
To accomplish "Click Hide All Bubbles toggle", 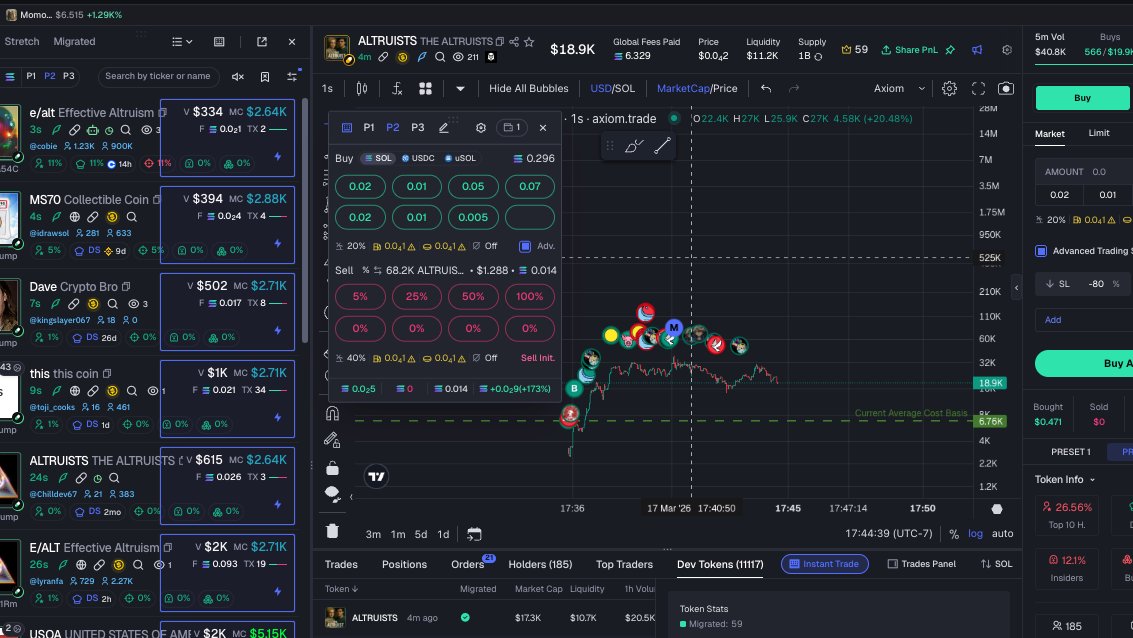I will pyautogui.click(x=528, y=88).
